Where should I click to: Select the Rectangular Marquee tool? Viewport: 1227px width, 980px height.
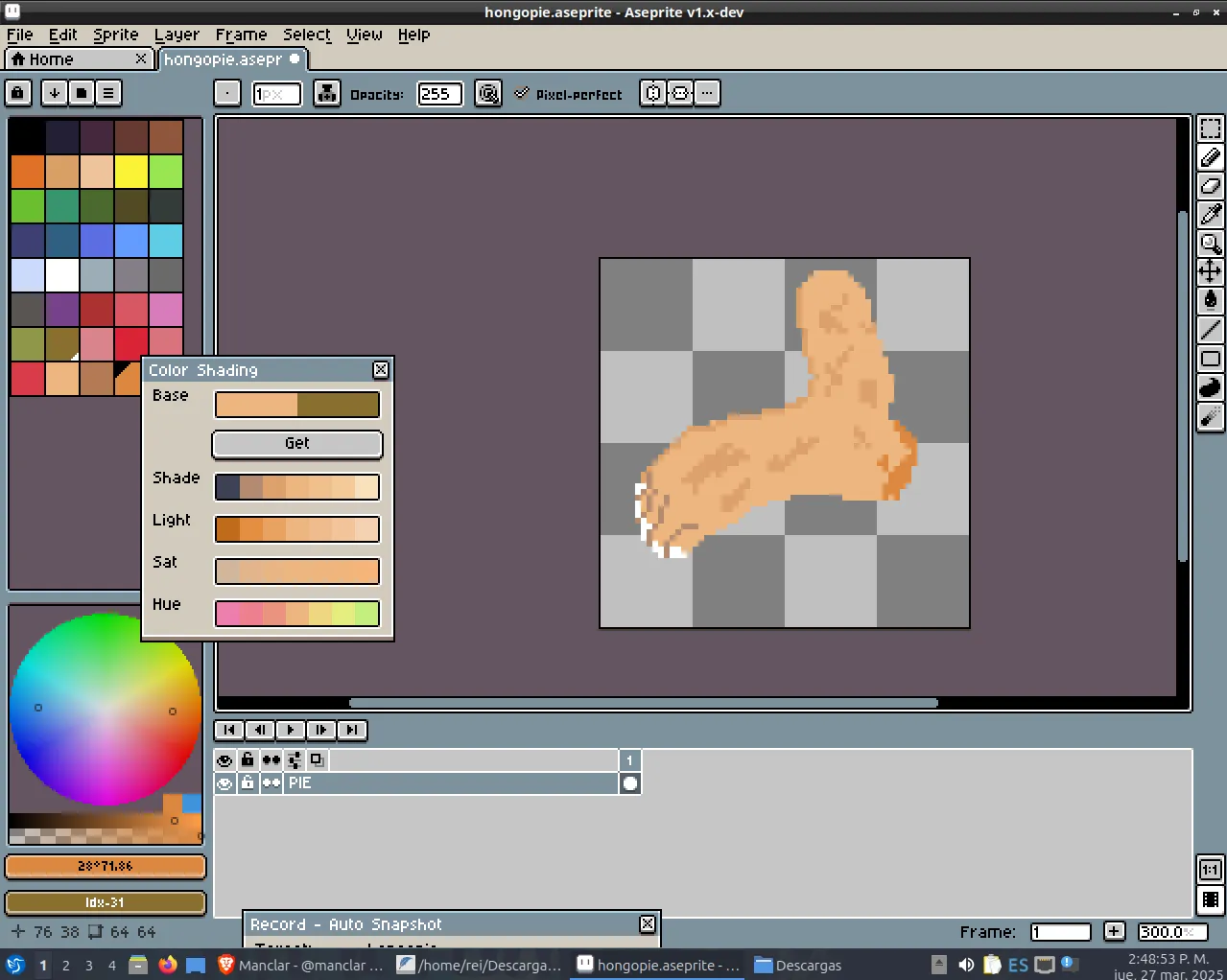click(x=1211, y=128)
